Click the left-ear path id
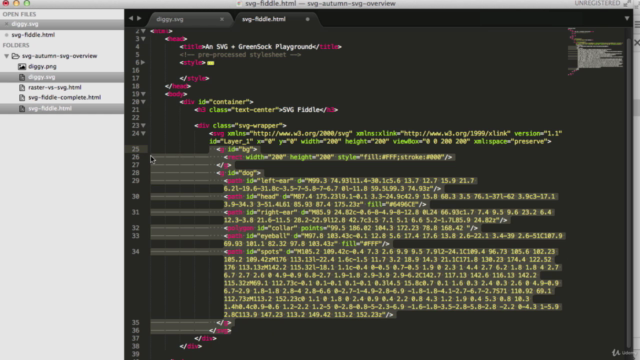 click(x=270, y=181)
